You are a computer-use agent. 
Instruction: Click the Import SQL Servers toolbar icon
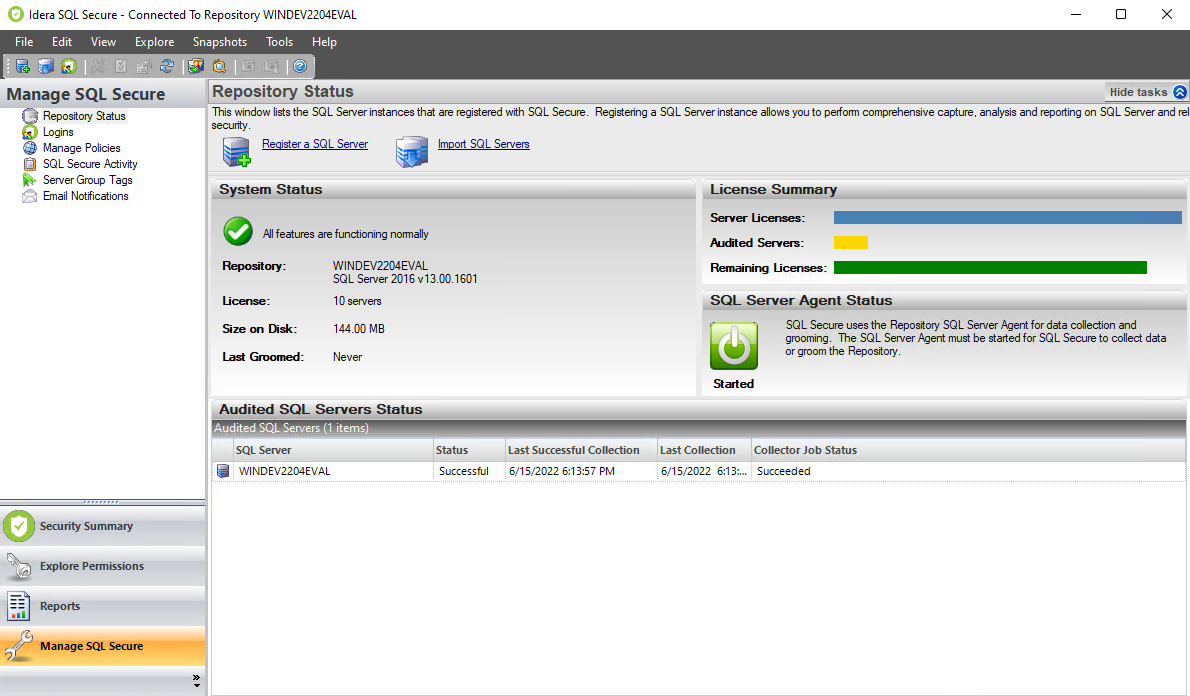(46, 67)
